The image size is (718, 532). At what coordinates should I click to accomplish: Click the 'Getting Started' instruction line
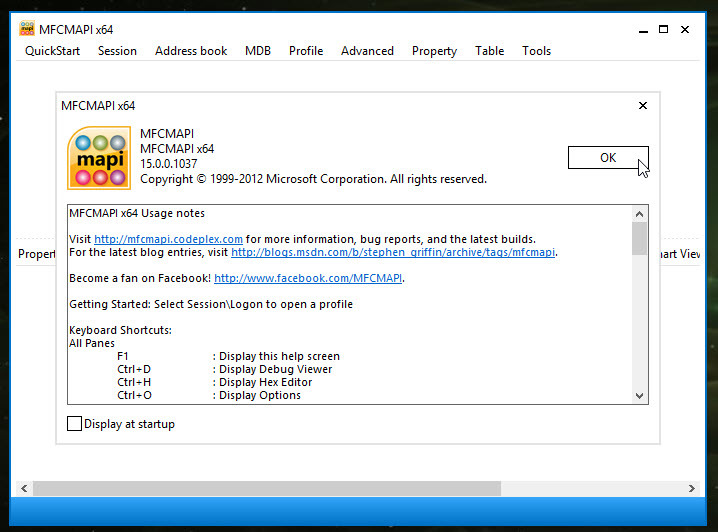click(x=211, y=304)
